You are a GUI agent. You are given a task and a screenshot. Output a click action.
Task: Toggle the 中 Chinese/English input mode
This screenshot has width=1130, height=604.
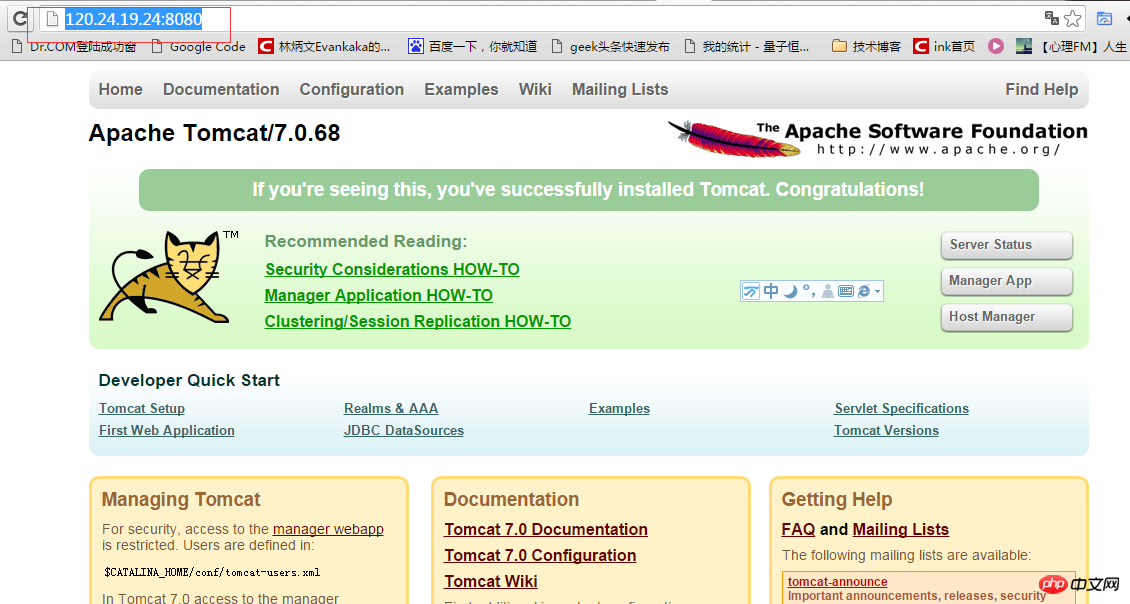point(771,291)
